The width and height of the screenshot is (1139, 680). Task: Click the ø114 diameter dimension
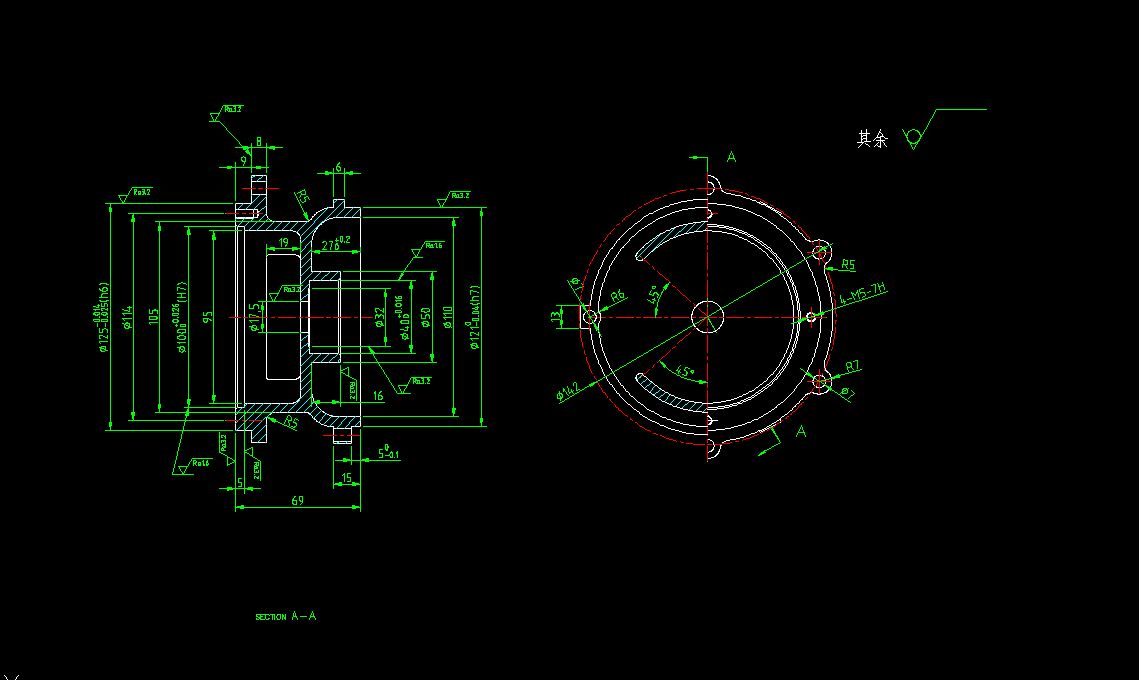tap(128, 317)
